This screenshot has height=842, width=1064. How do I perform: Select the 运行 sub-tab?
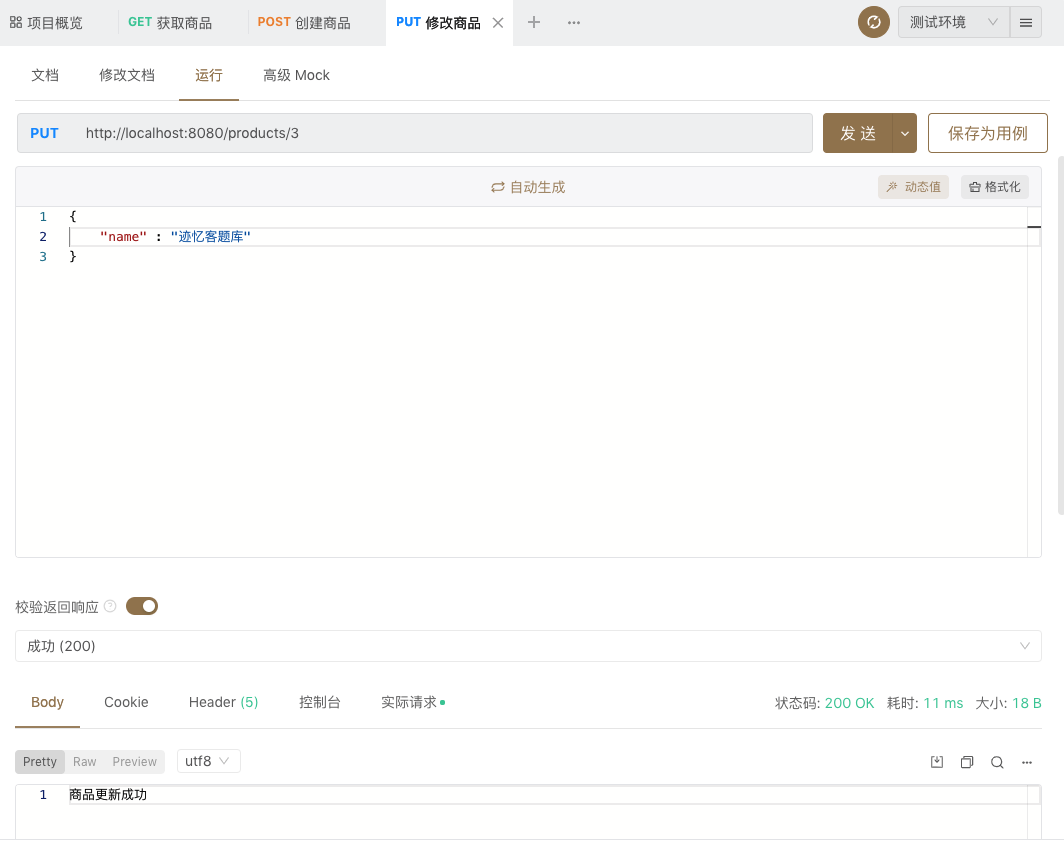coord(208,75)
